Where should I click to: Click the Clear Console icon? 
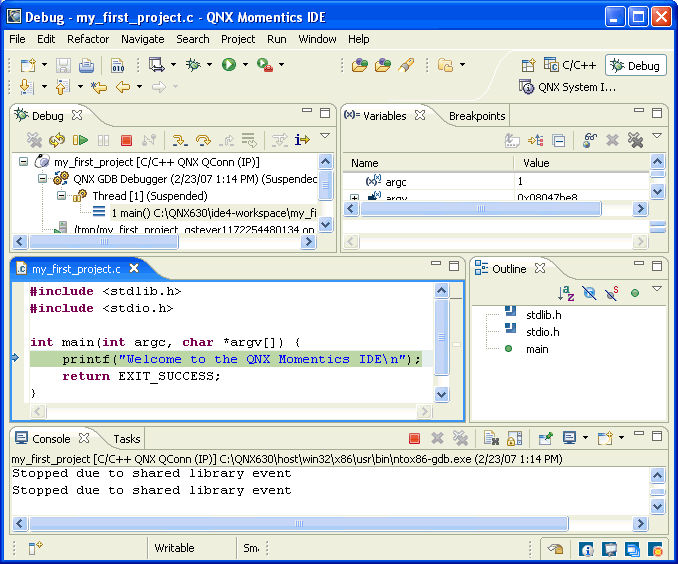[x=489, y=438]
